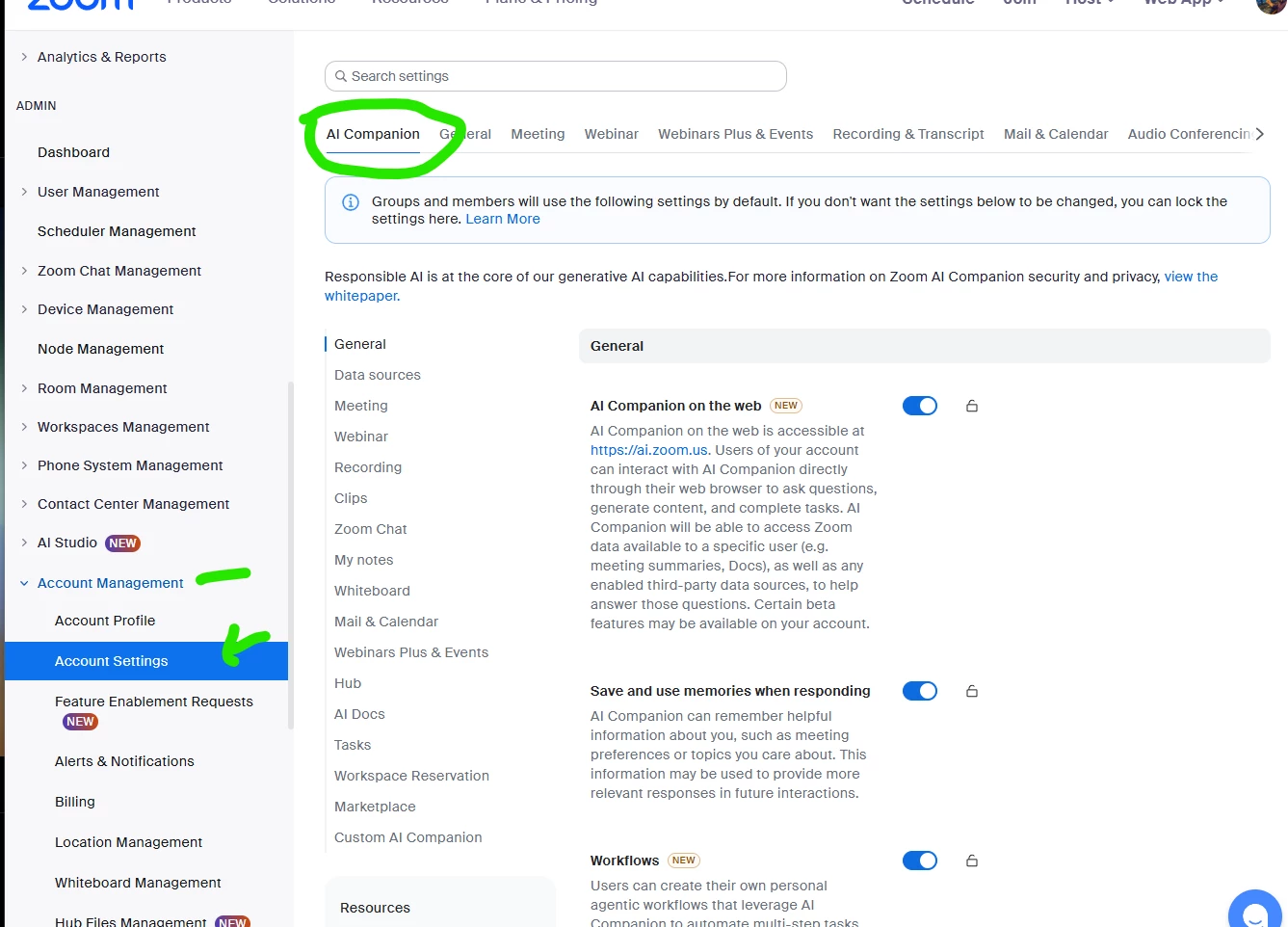
Task: Open Whiteboard Management
Action: coord(138,883)
